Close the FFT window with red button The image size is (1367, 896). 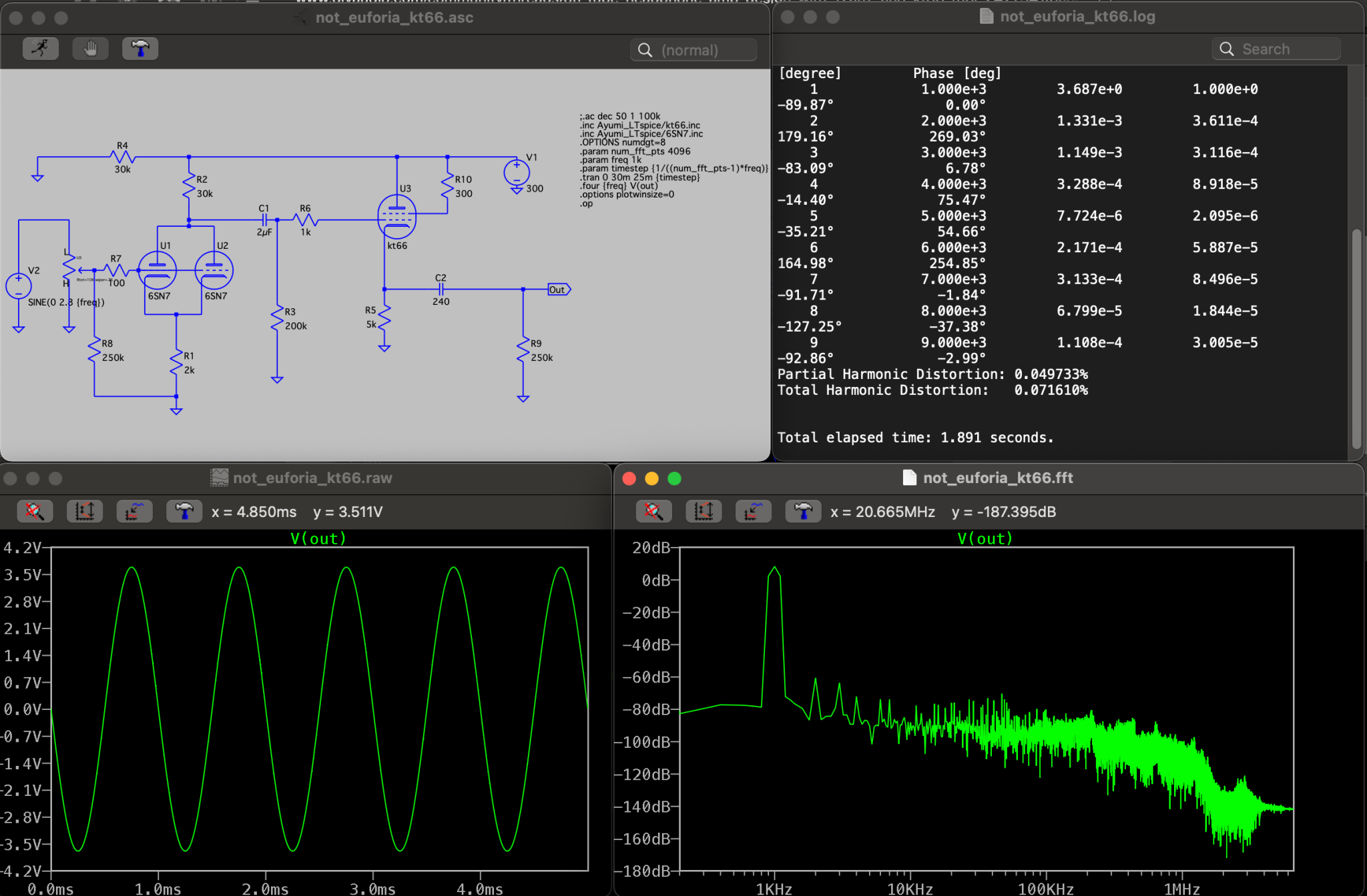click(629, 478)
